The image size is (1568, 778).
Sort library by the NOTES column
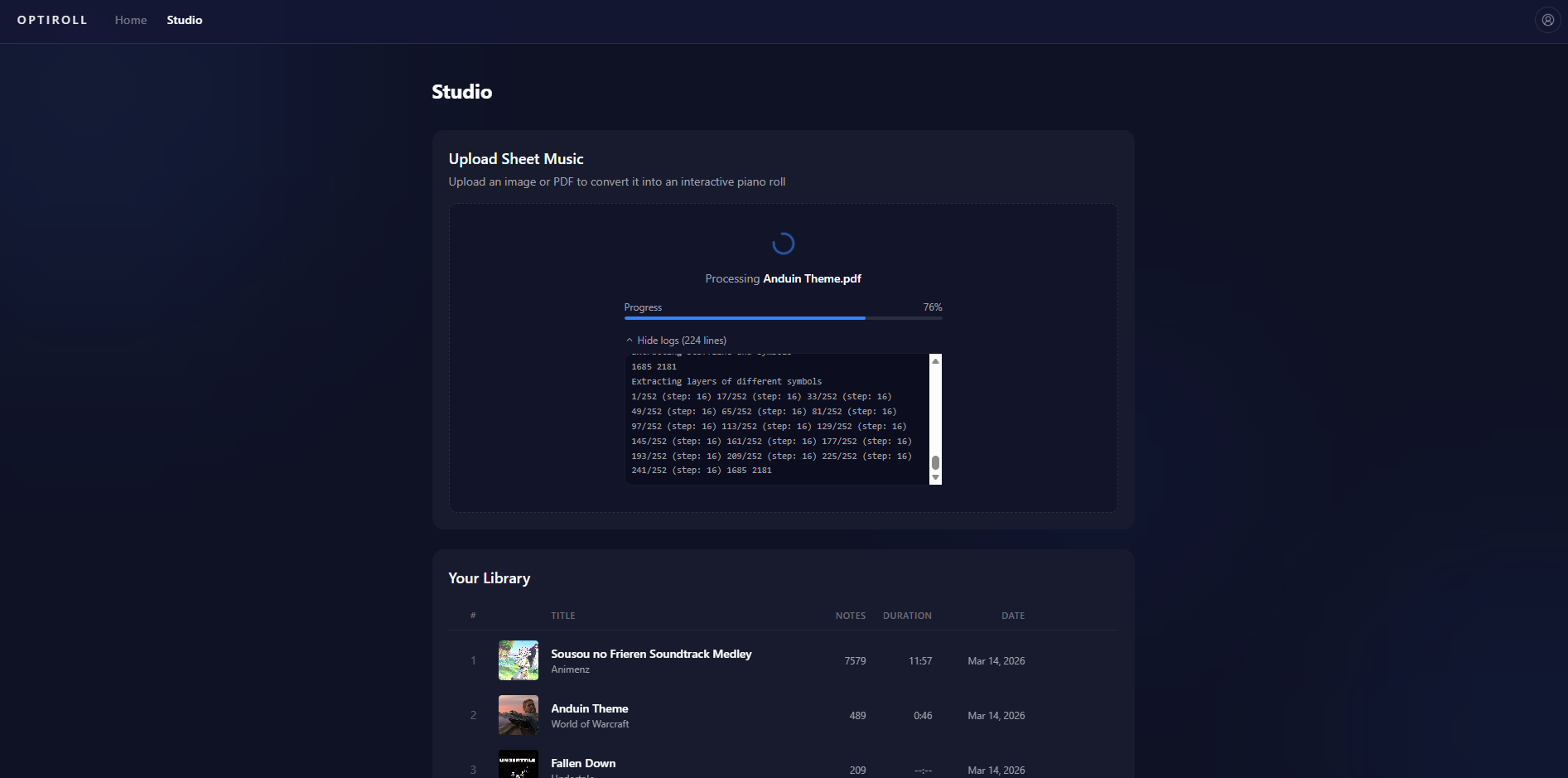point(850,616)
